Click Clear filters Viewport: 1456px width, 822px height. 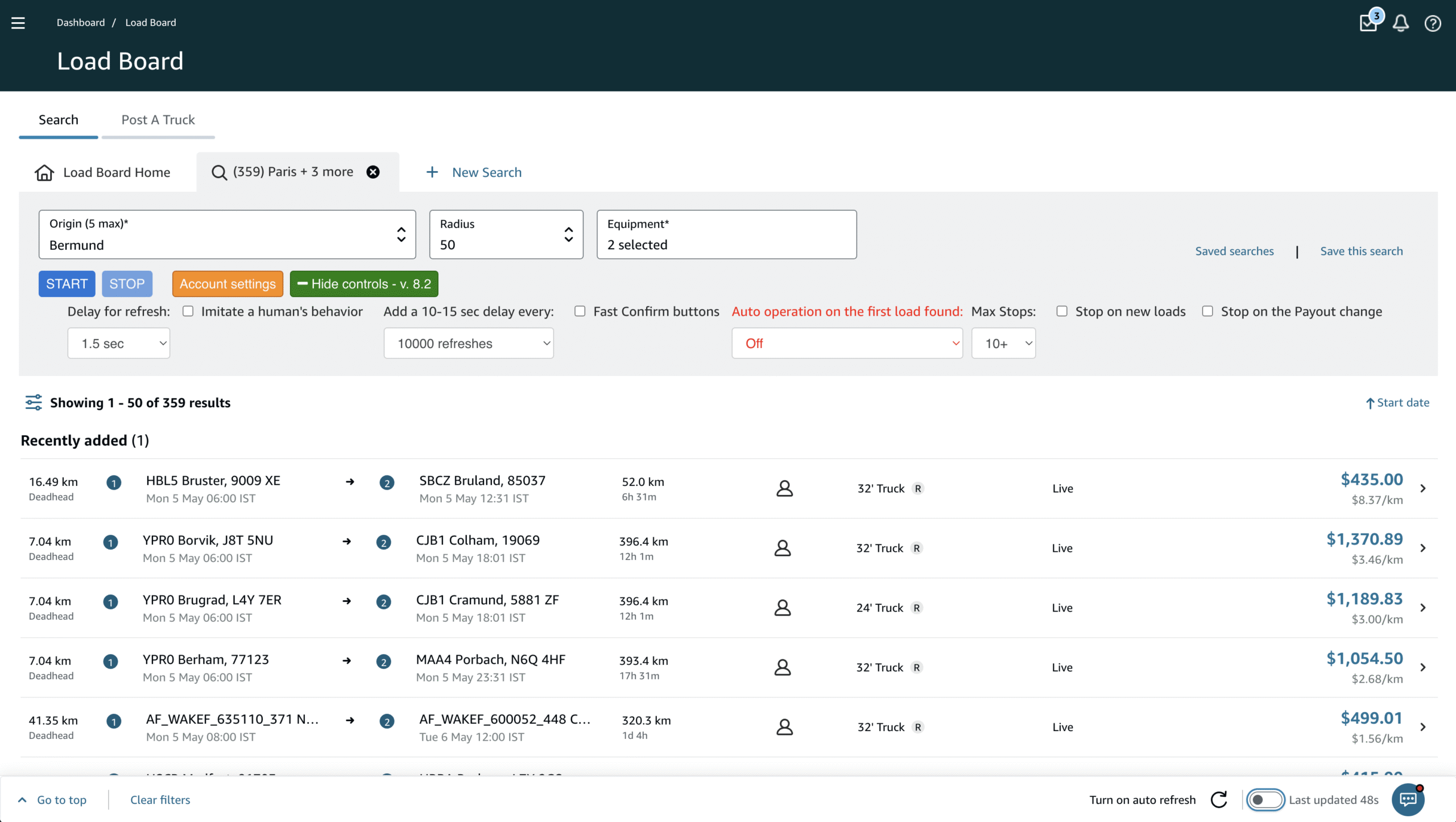(160, 800)
